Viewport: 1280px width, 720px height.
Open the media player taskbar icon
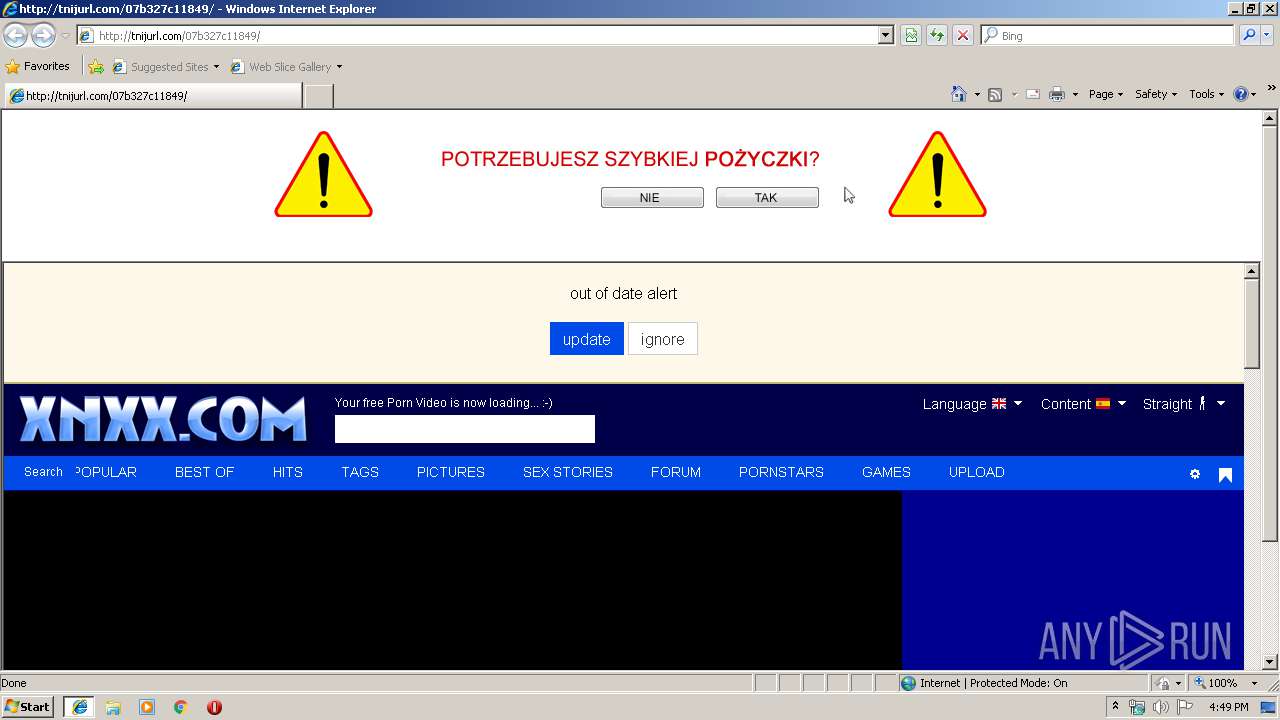coord(147,707)
